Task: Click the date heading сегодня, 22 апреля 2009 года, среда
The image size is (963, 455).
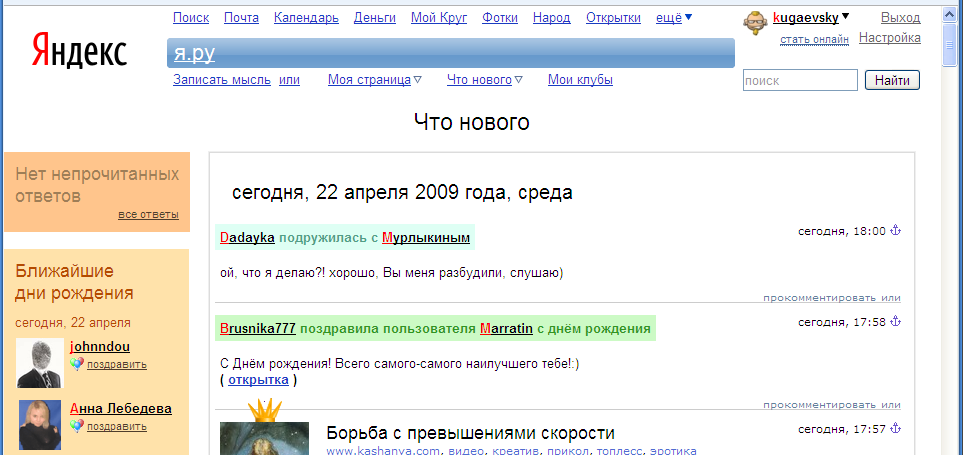Action: click(402, 193)
